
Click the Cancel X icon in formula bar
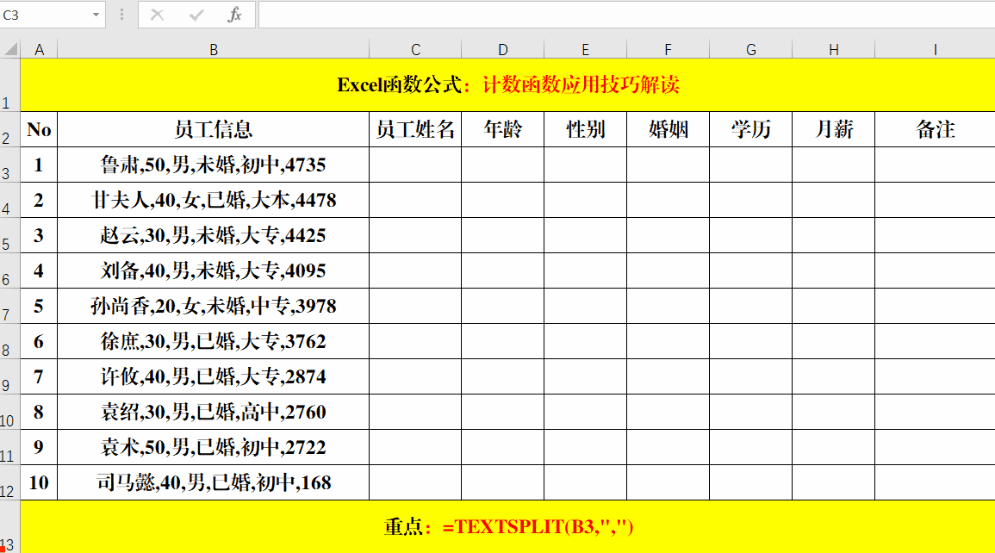[x=157, y=15]
